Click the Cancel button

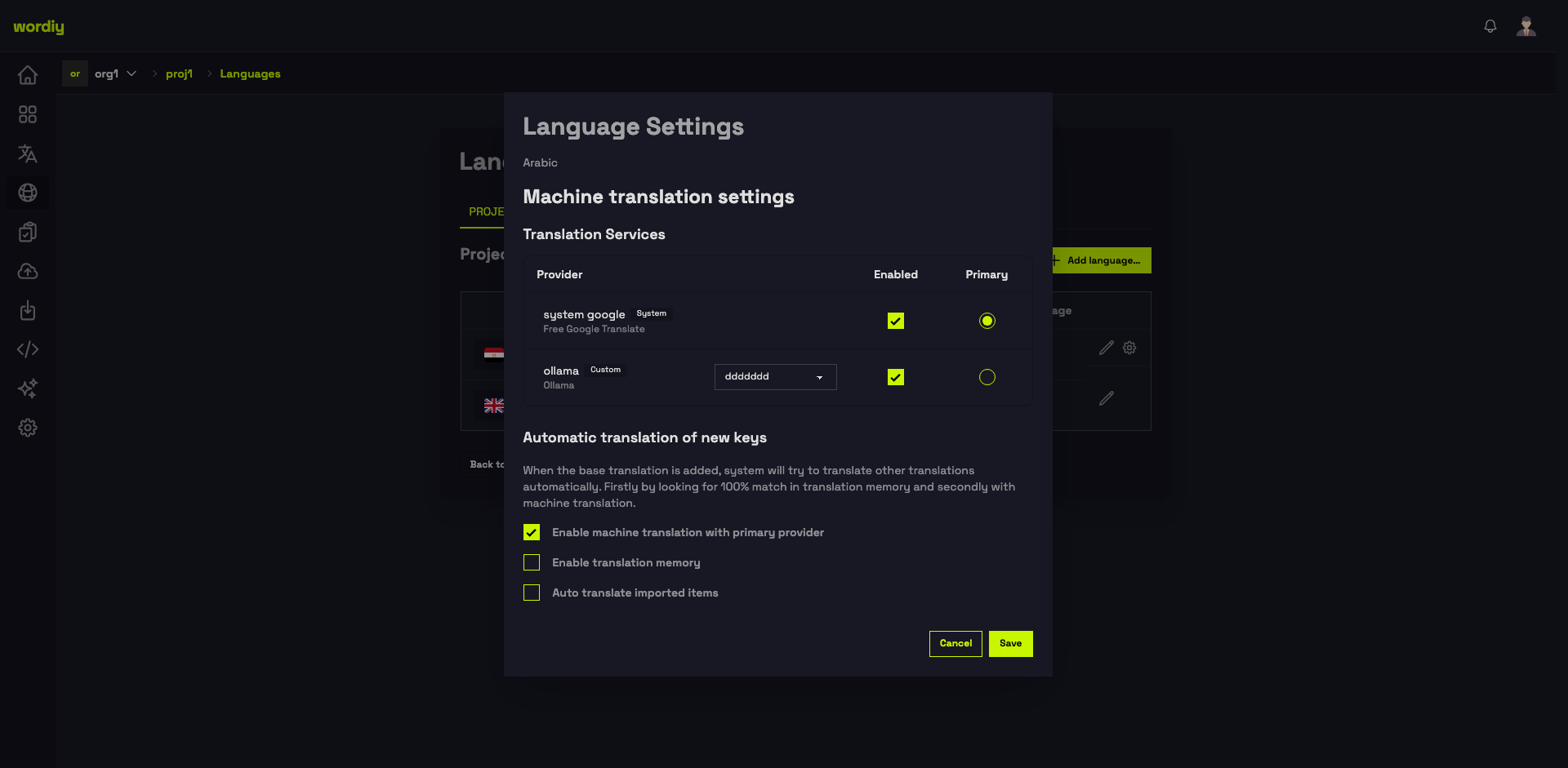[x=955, y=644]
